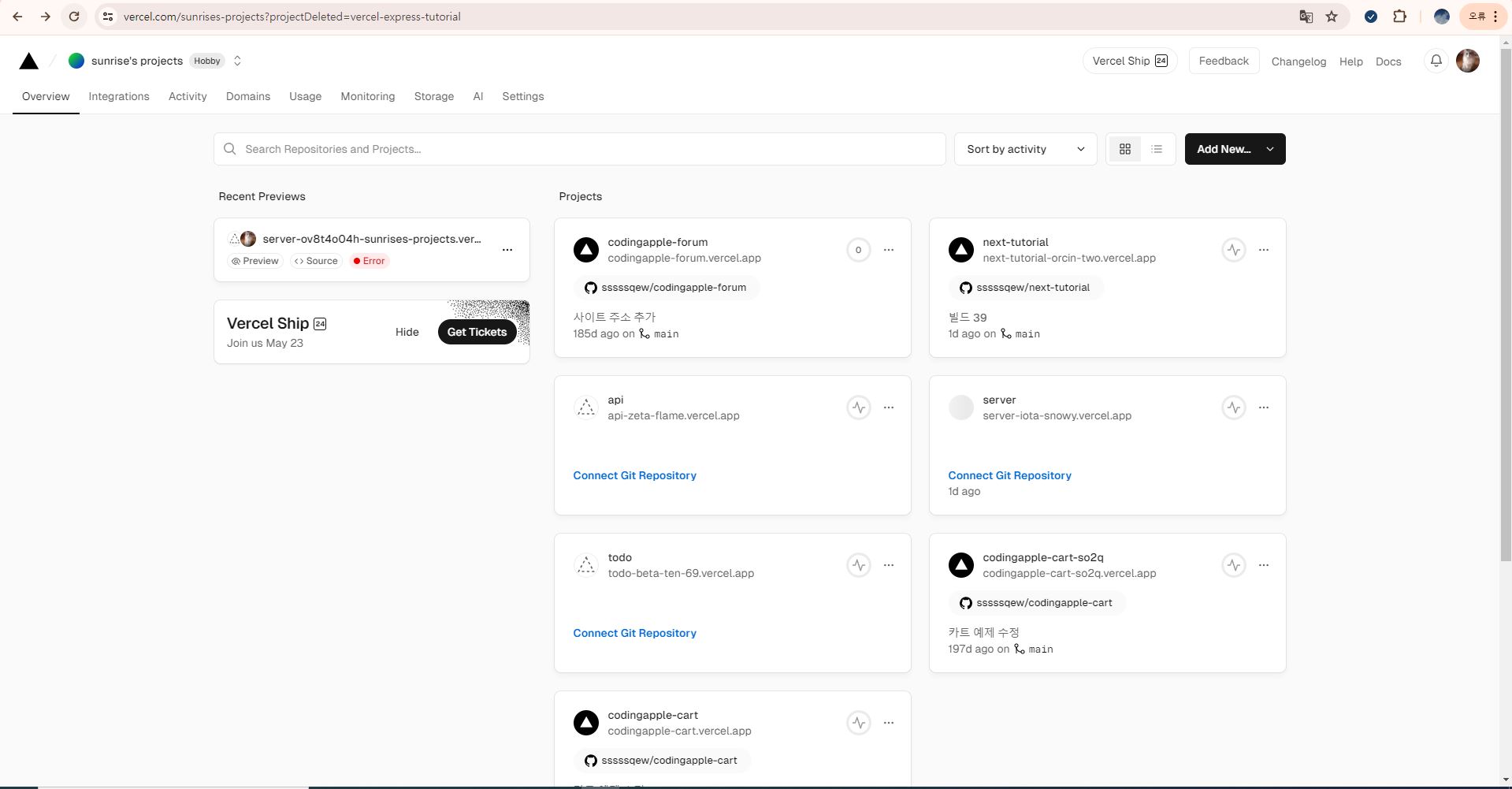
Task: Click codingapple-forum status circle badge
Action: click(x=859, y=250)
